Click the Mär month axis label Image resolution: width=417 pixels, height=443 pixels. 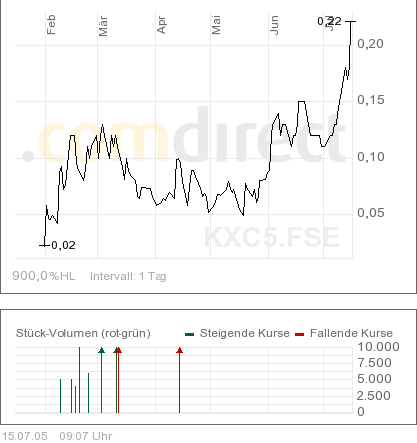click(x=103, y=26)
